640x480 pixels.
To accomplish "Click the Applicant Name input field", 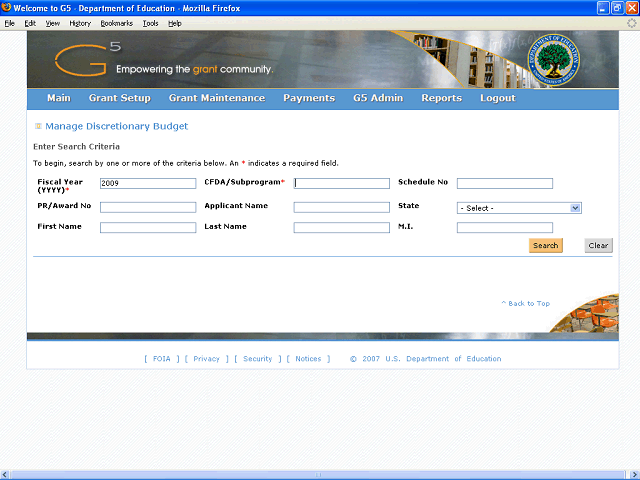I will (x=342, y=207).
